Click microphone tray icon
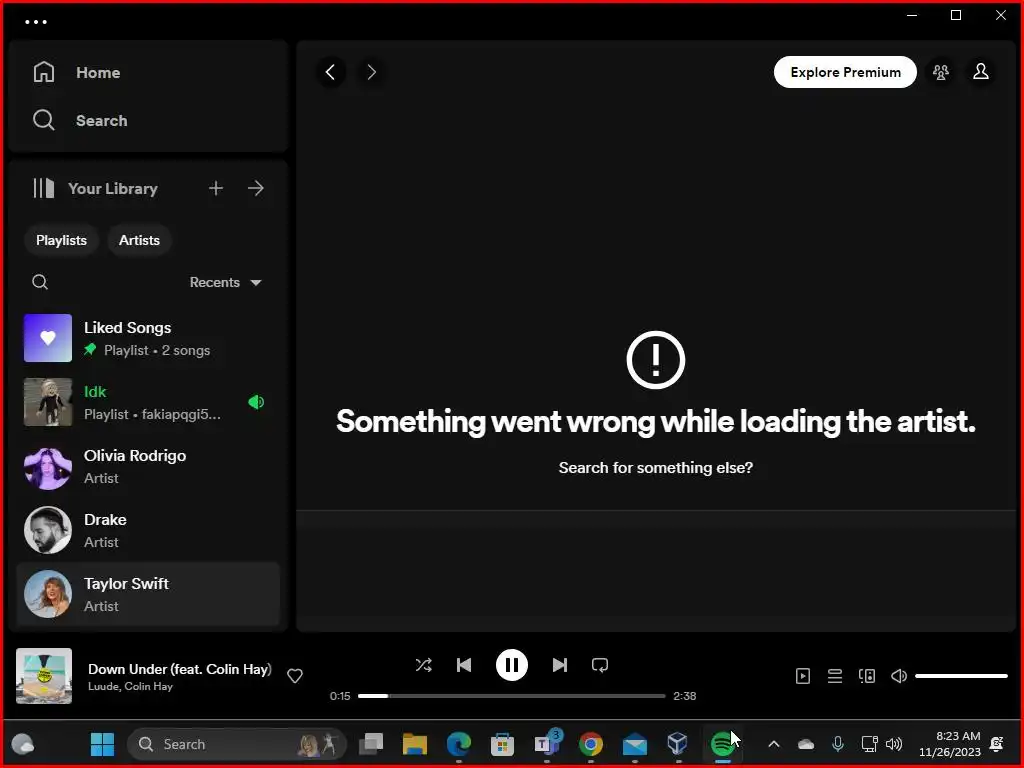1024x768 pixels. point(838,744)
